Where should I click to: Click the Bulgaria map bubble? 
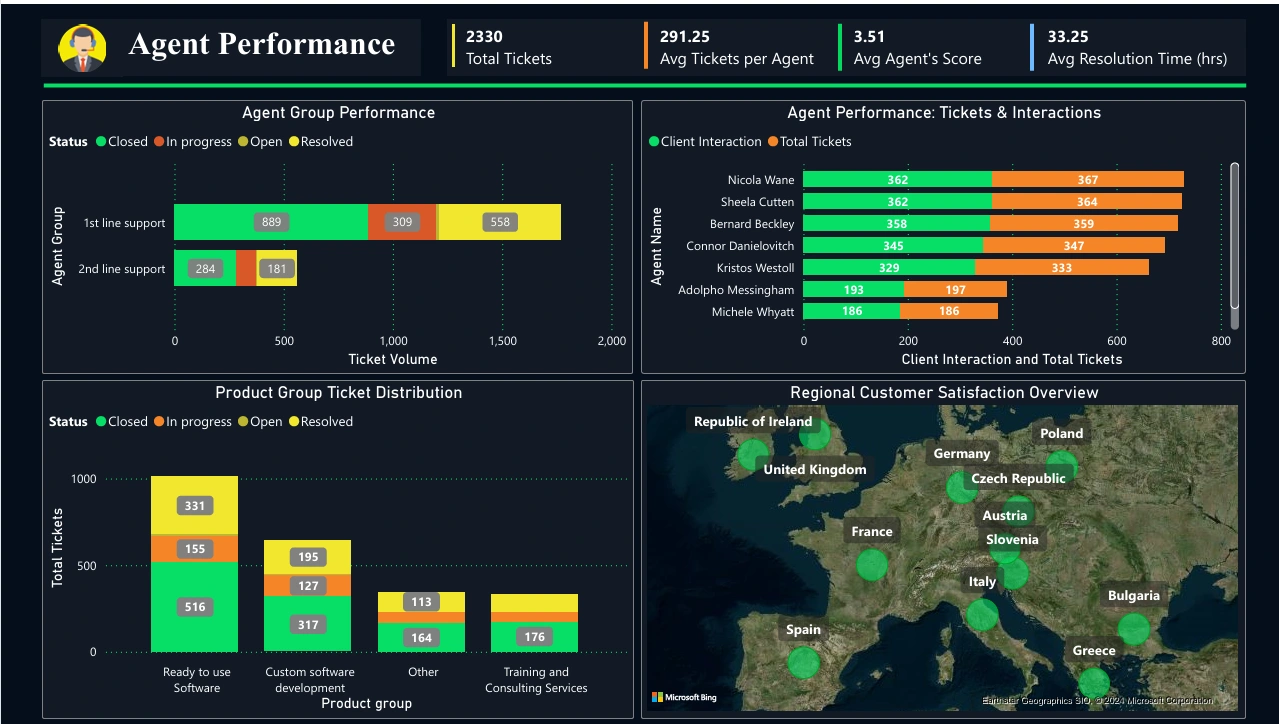pyautogui.click(x=1133, y=629)
